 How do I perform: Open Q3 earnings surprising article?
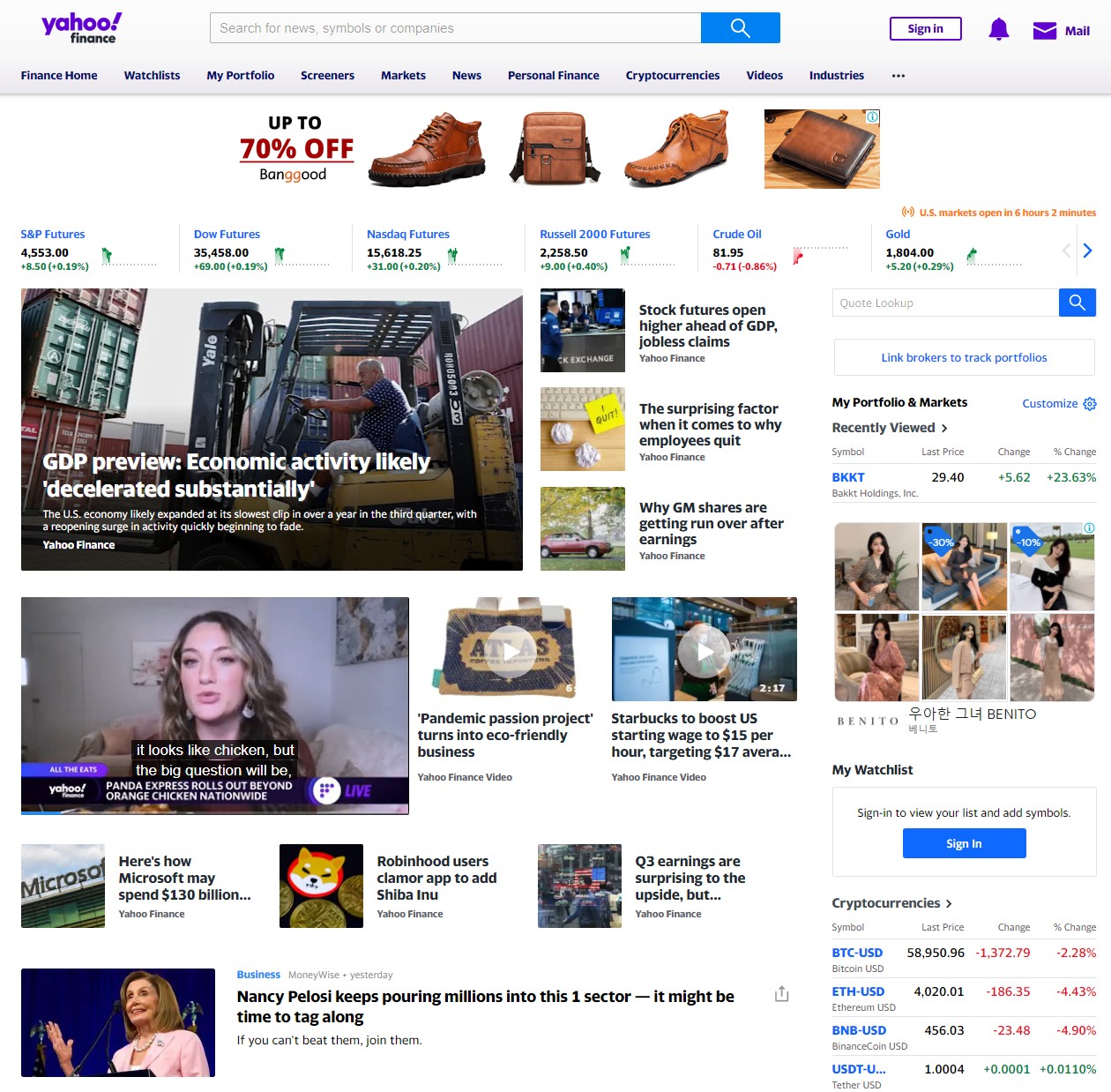(690, 878)
